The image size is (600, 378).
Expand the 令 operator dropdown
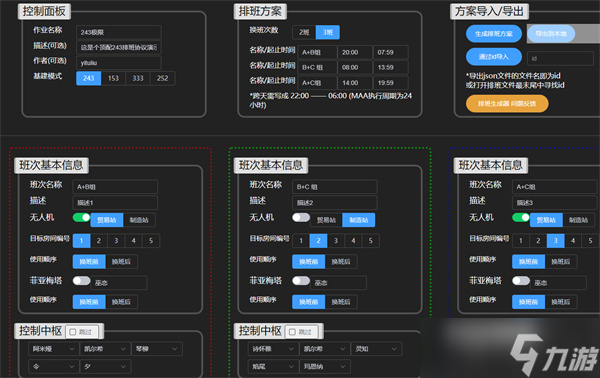coord(53,367)
